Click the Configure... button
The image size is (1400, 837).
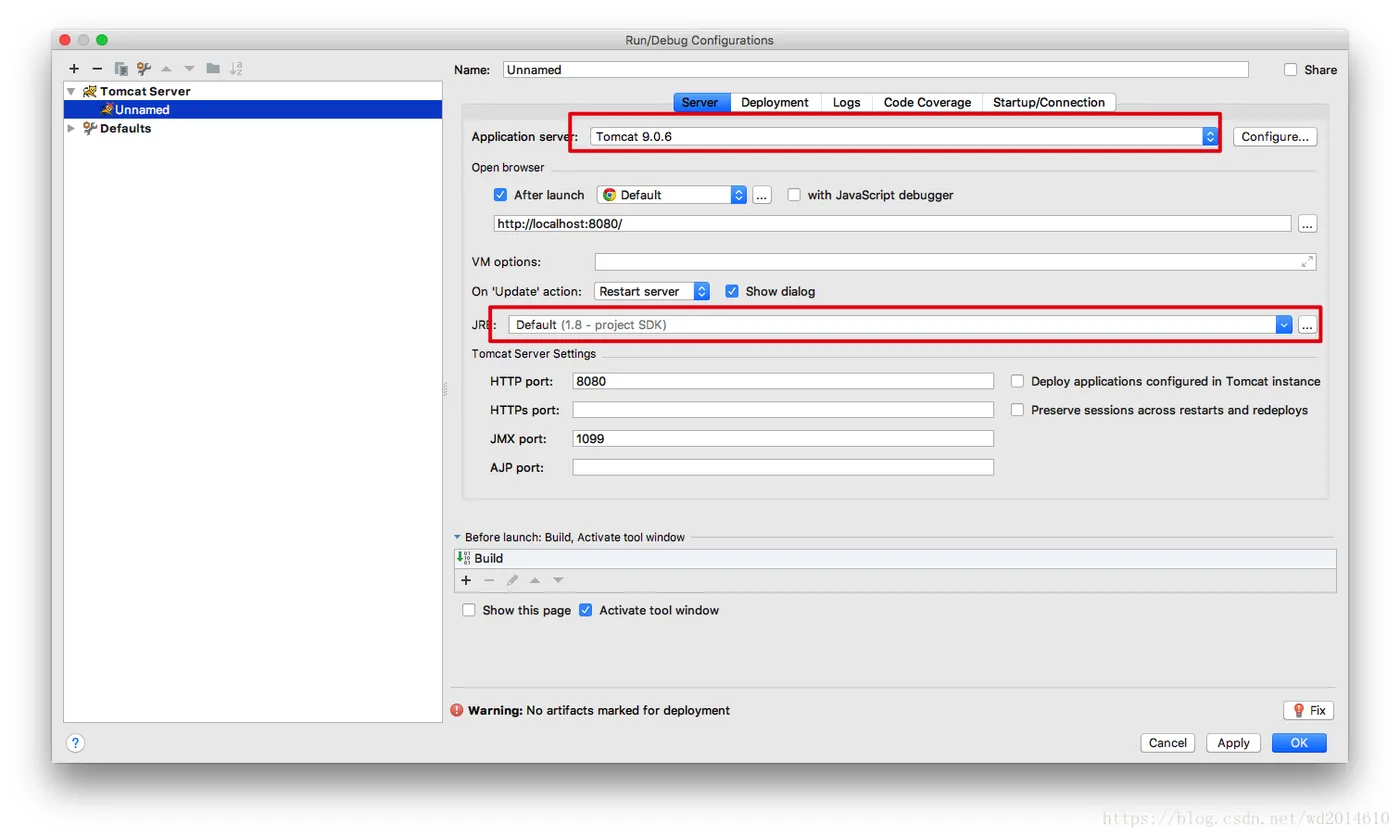coord(1275,136)
